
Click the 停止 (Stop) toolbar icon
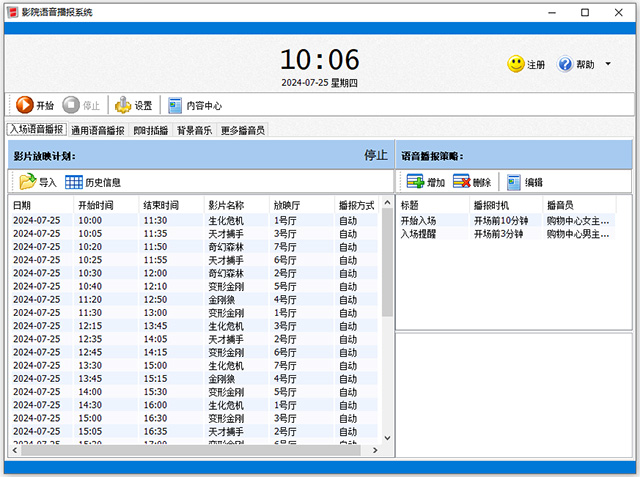(x=72, y=105)
